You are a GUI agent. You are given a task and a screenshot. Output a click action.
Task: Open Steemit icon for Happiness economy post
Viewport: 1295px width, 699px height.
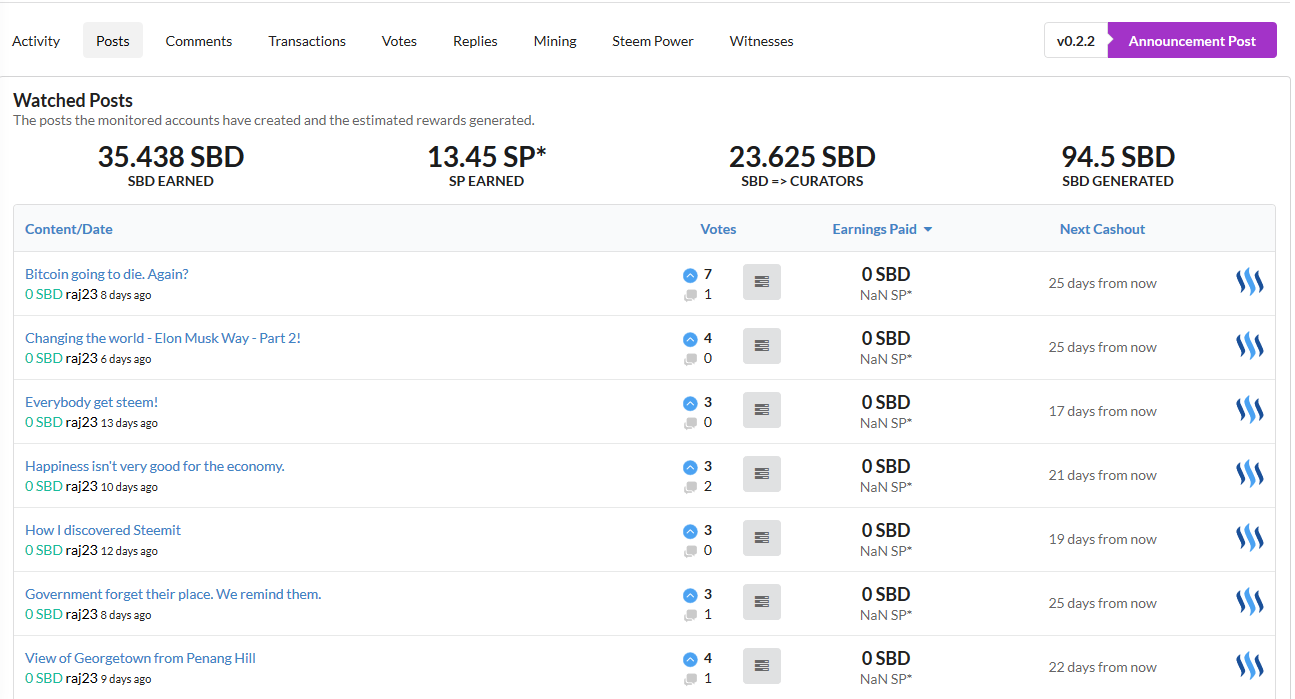(x=1249, y=474)
